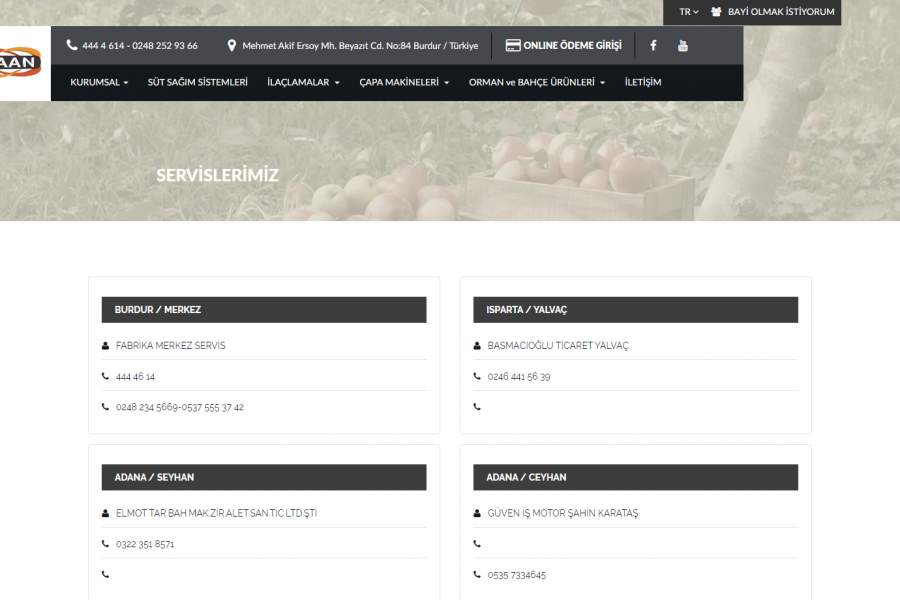Viewport: 900px width, 600px height.
Task: Click BAYİ OLMAK İSTİYORUM link
Action: (x=781, y=12)
